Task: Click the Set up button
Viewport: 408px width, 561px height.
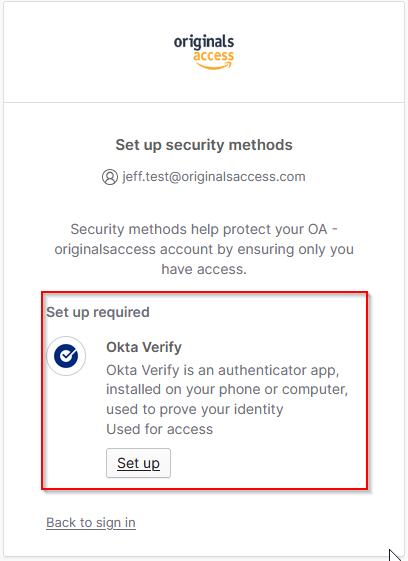Action: 139,463
